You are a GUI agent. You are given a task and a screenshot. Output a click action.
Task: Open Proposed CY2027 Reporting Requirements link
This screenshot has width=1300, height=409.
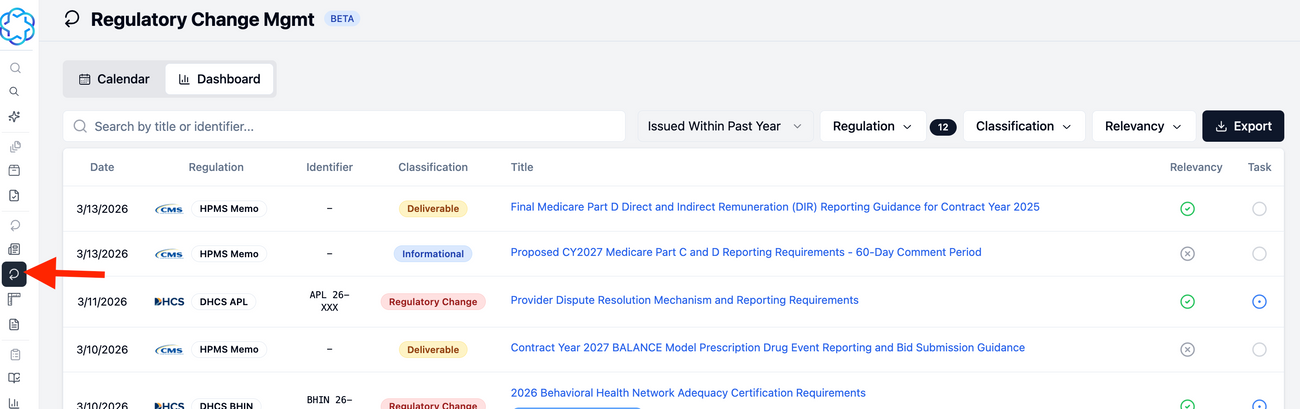746,252
